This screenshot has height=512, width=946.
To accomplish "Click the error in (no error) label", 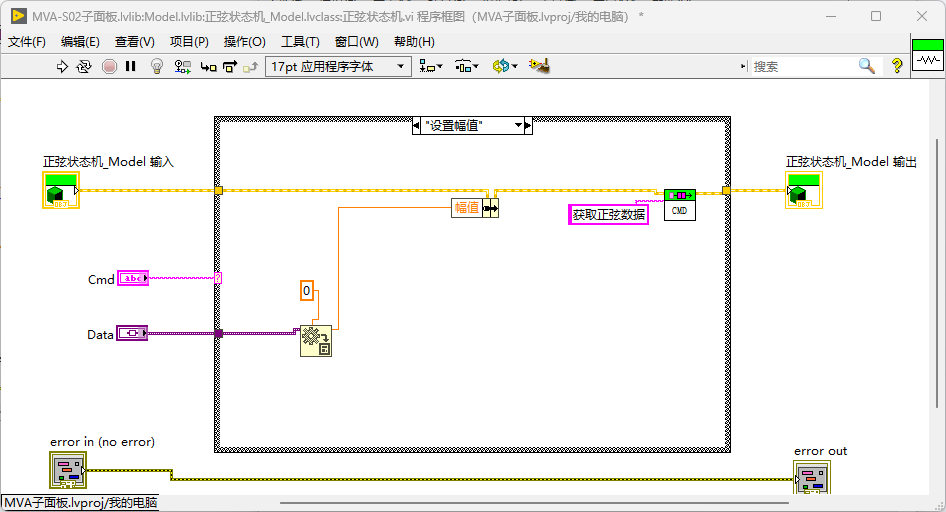I will [x=103, y=442].
